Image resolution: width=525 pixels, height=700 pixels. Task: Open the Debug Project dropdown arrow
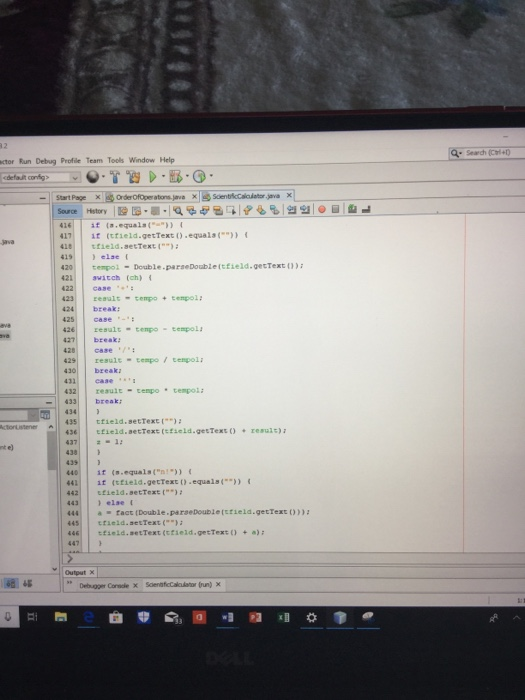coord(187,176)
